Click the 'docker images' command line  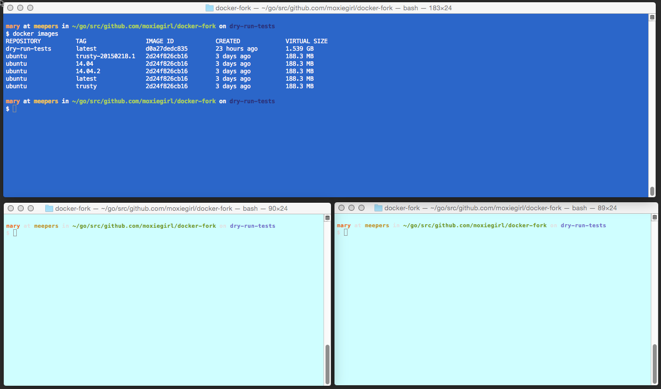tap(32, 34)
